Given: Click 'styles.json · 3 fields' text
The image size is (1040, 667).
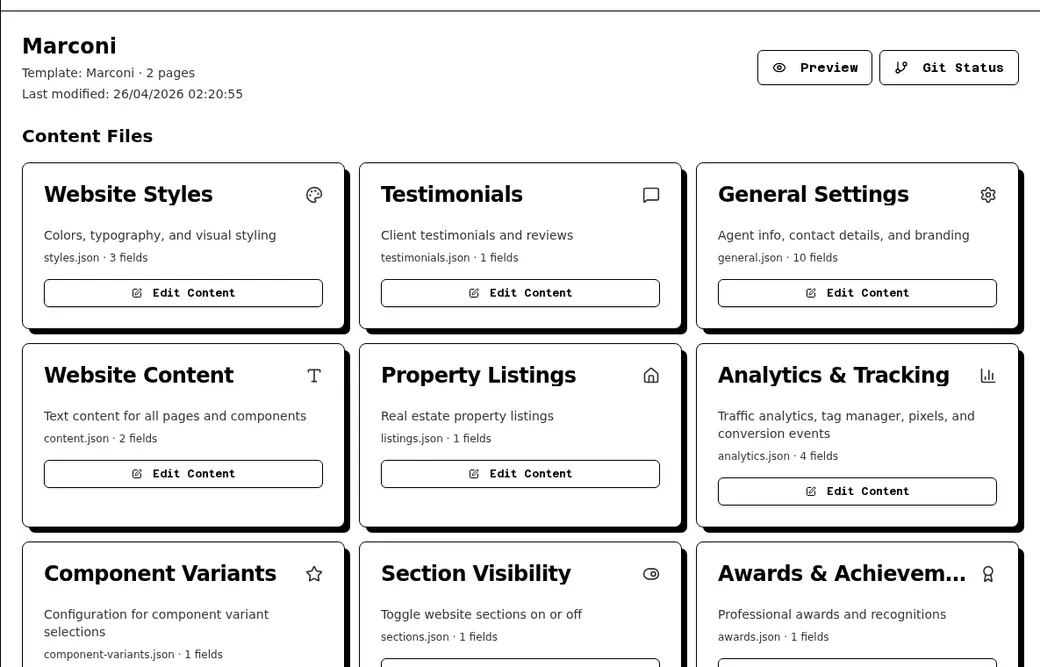Looking at the screenshot, I should click(x=96, y=258).
